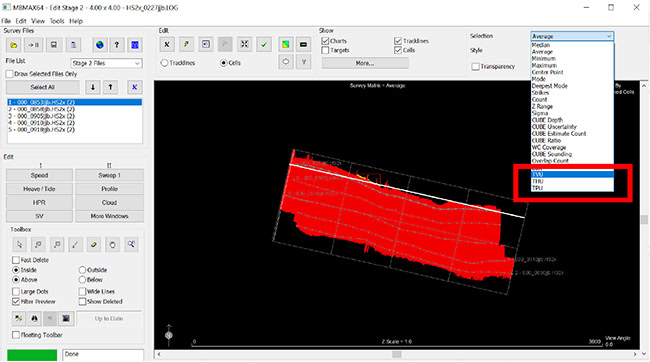Select the Below radio button
650x362 pixels.
(82, 280)
